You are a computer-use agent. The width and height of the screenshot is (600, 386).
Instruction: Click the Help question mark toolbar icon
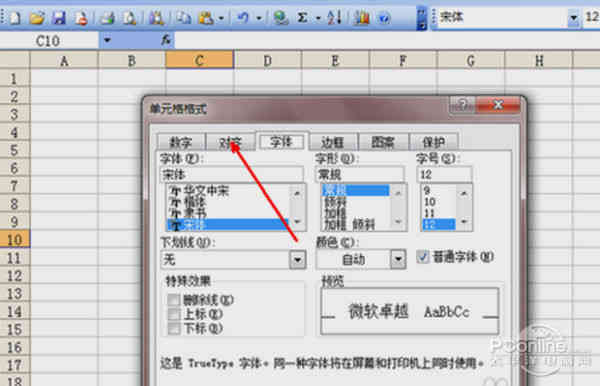[x=384, y=18]
